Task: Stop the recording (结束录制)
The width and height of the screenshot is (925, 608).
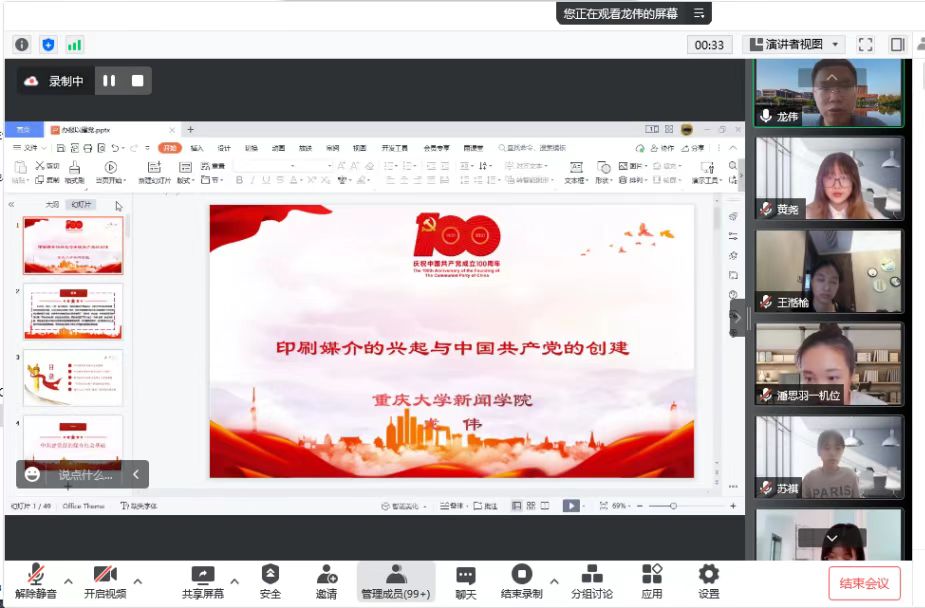Action: (521, 575)
